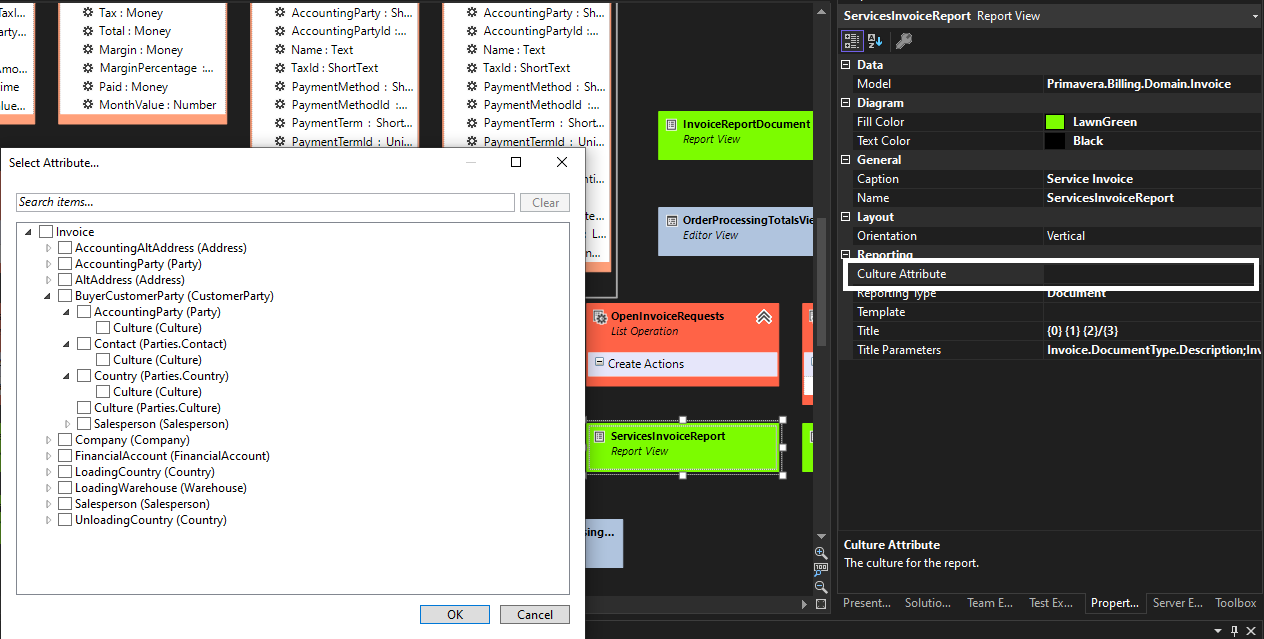Expand AccountingAltAddress (Address) node
This screenshot has width=1264, height=639.
tap(48, 248)
